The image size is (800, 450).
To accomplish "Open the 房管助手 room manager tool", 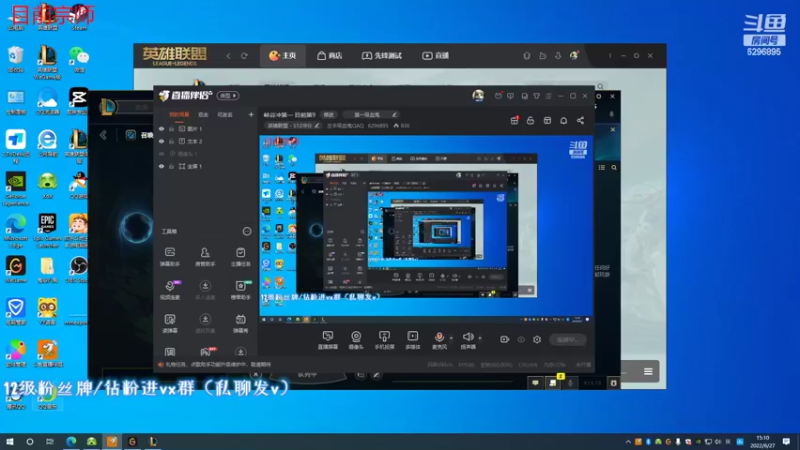I will (205, 257).
